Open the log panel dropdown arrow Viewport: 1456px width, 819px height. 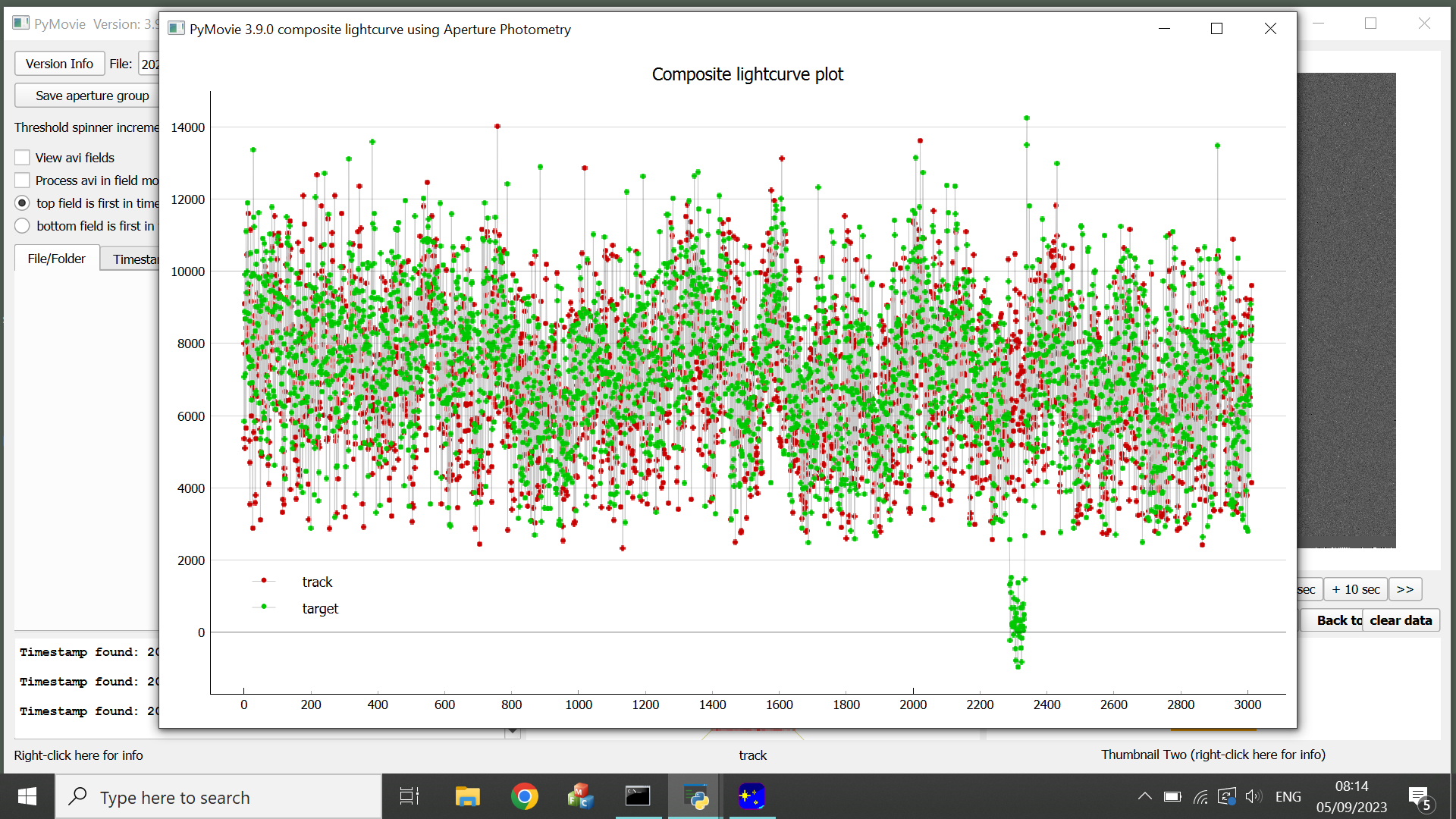click(x=513, y=732)
